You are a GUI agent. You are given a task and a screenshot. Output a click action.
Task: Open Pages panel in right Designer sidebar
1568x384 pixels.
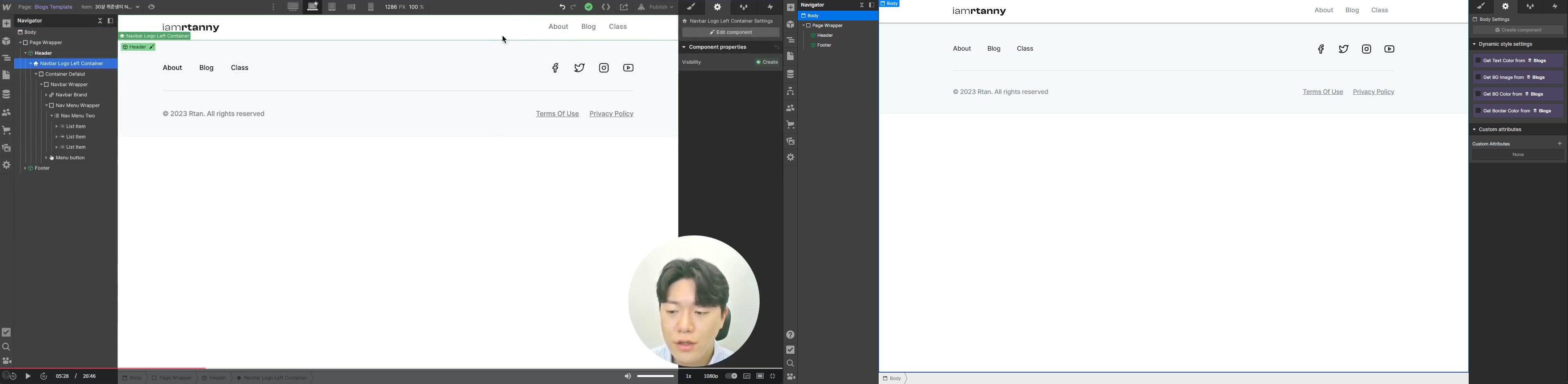tap(790, 56)
